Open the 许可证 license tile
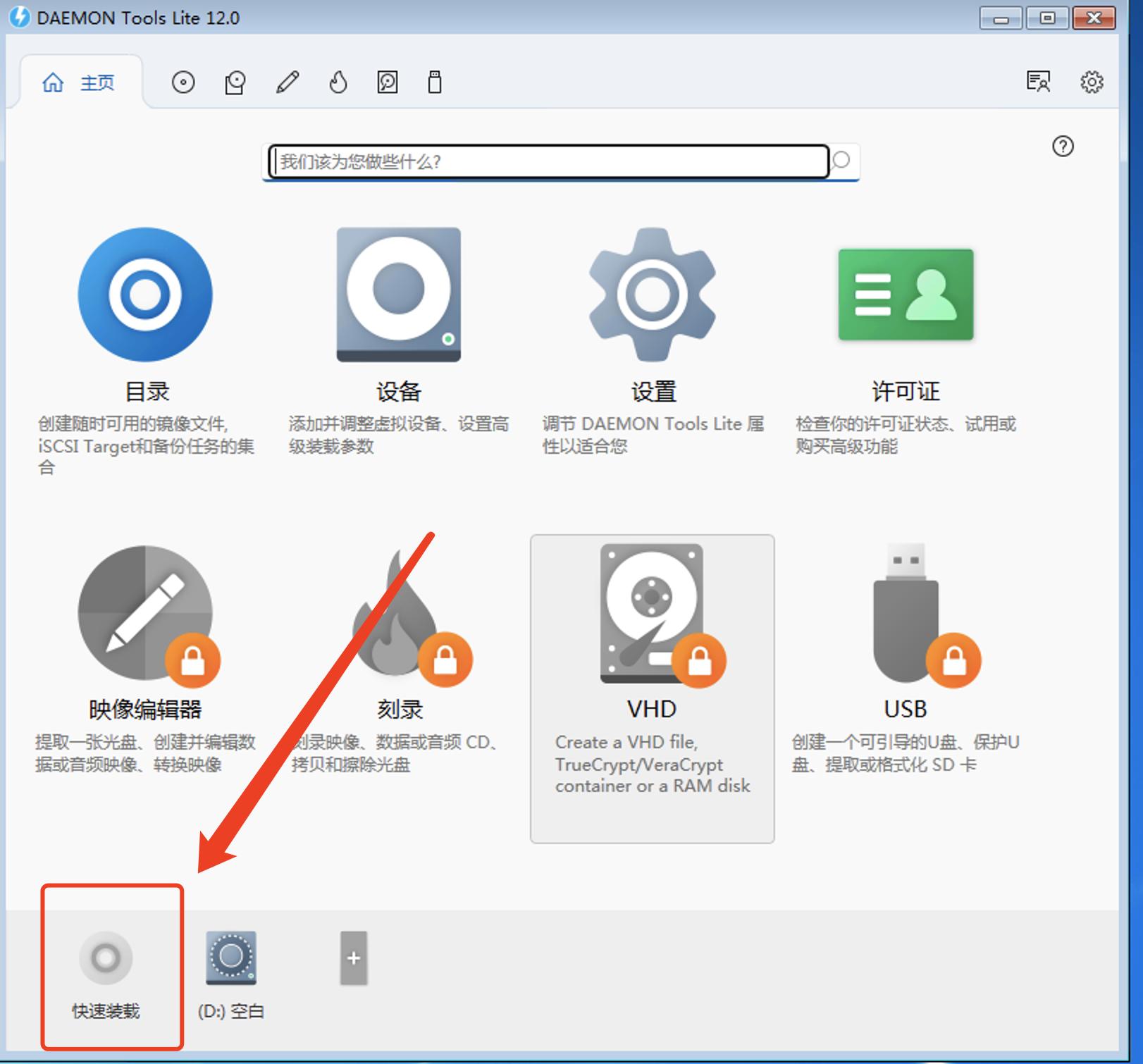Screen dimensions: 1143x1064 click(906, 342)
